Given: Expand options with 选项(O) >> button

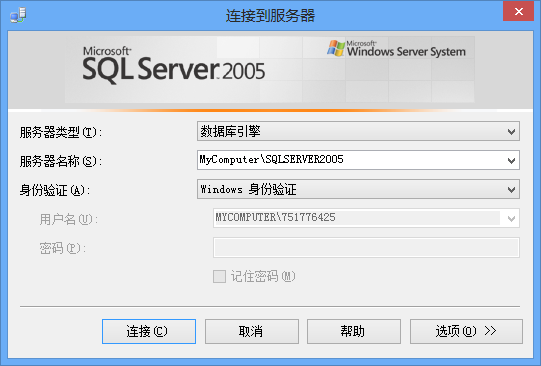Looking at the screenshot, I should coord(466,332).
